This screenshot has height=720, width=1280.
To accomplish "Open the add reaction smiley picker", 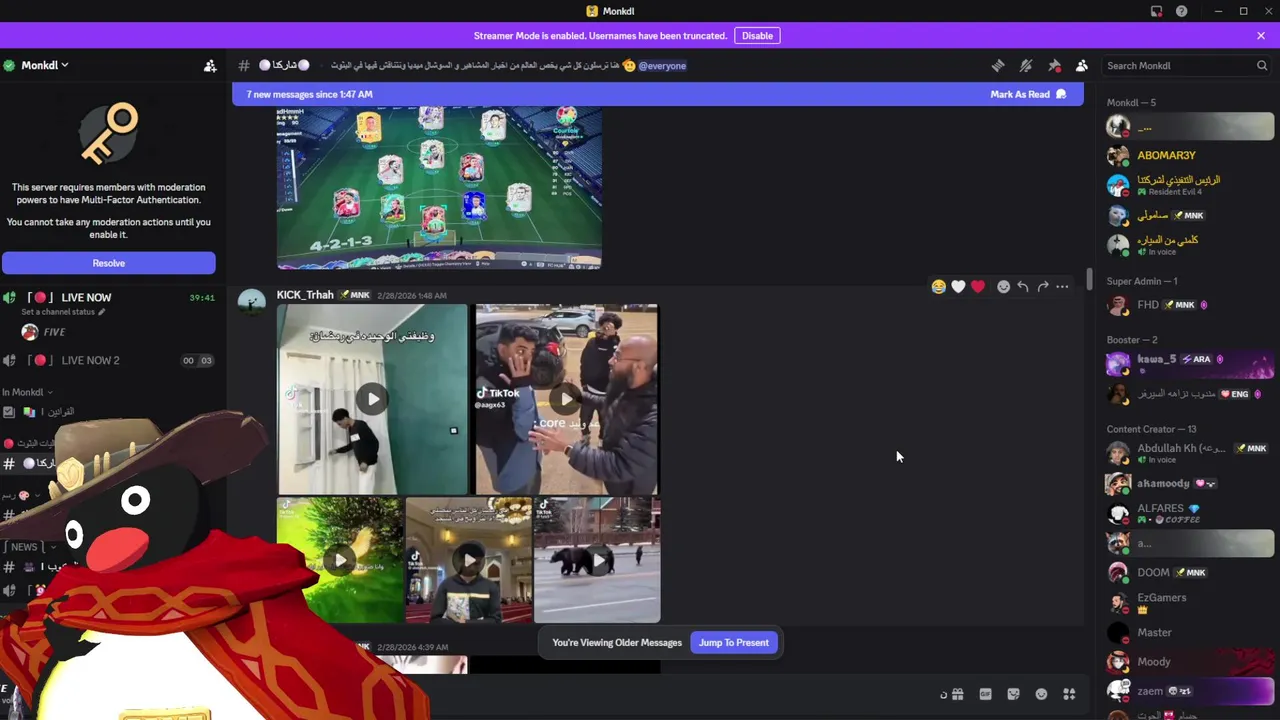I will 1003,287.
